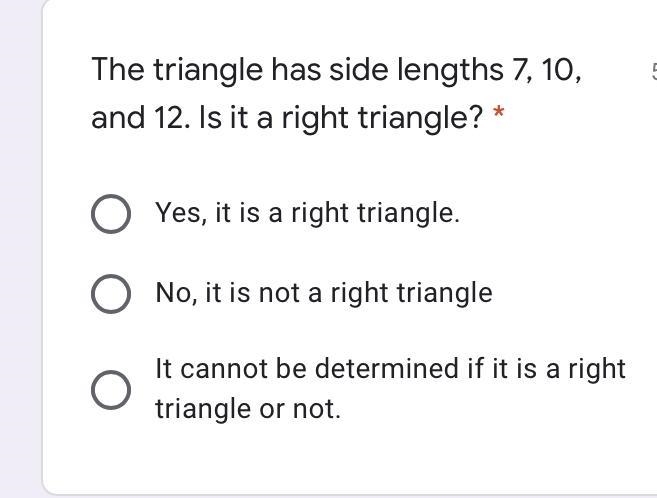The image size is (657, 498).
Task: Click empty white space below the last option
Action: (x=349, y=458)
